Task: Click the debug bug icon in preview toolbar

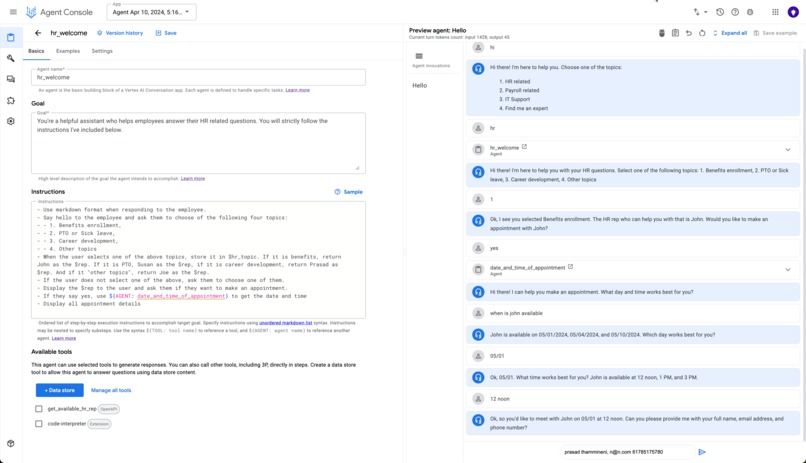Action: click(x=662, y=33)
